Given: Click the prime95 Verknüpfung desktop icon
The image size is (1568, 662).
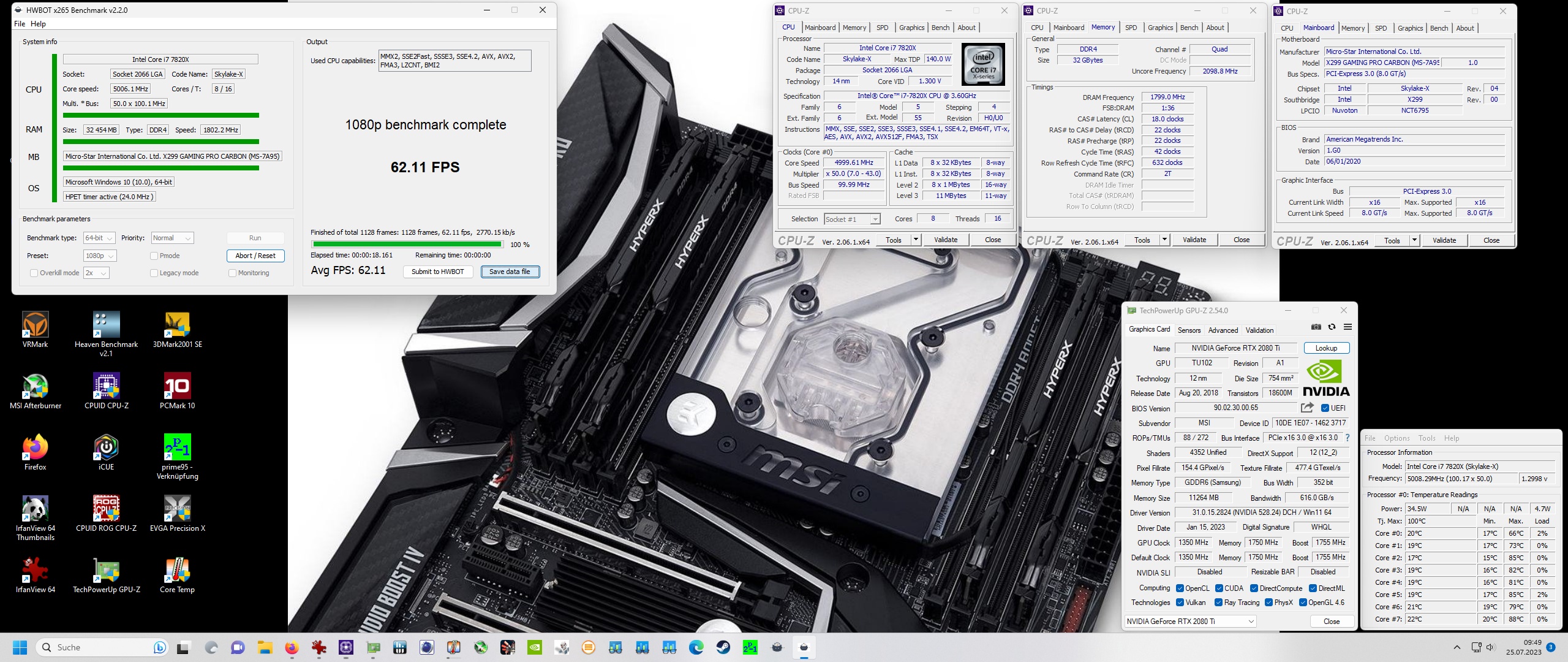Looking at the screenshot, I should click(x=177, y=457).
